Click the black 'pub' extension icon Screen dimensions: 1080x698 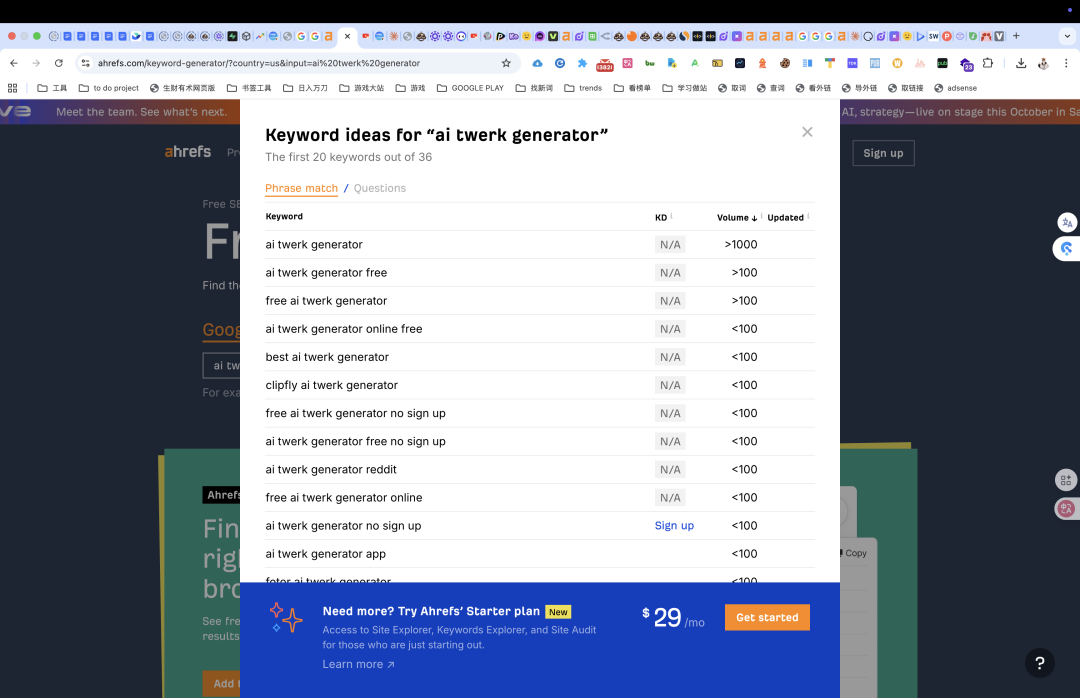click(x=942, y=63)
